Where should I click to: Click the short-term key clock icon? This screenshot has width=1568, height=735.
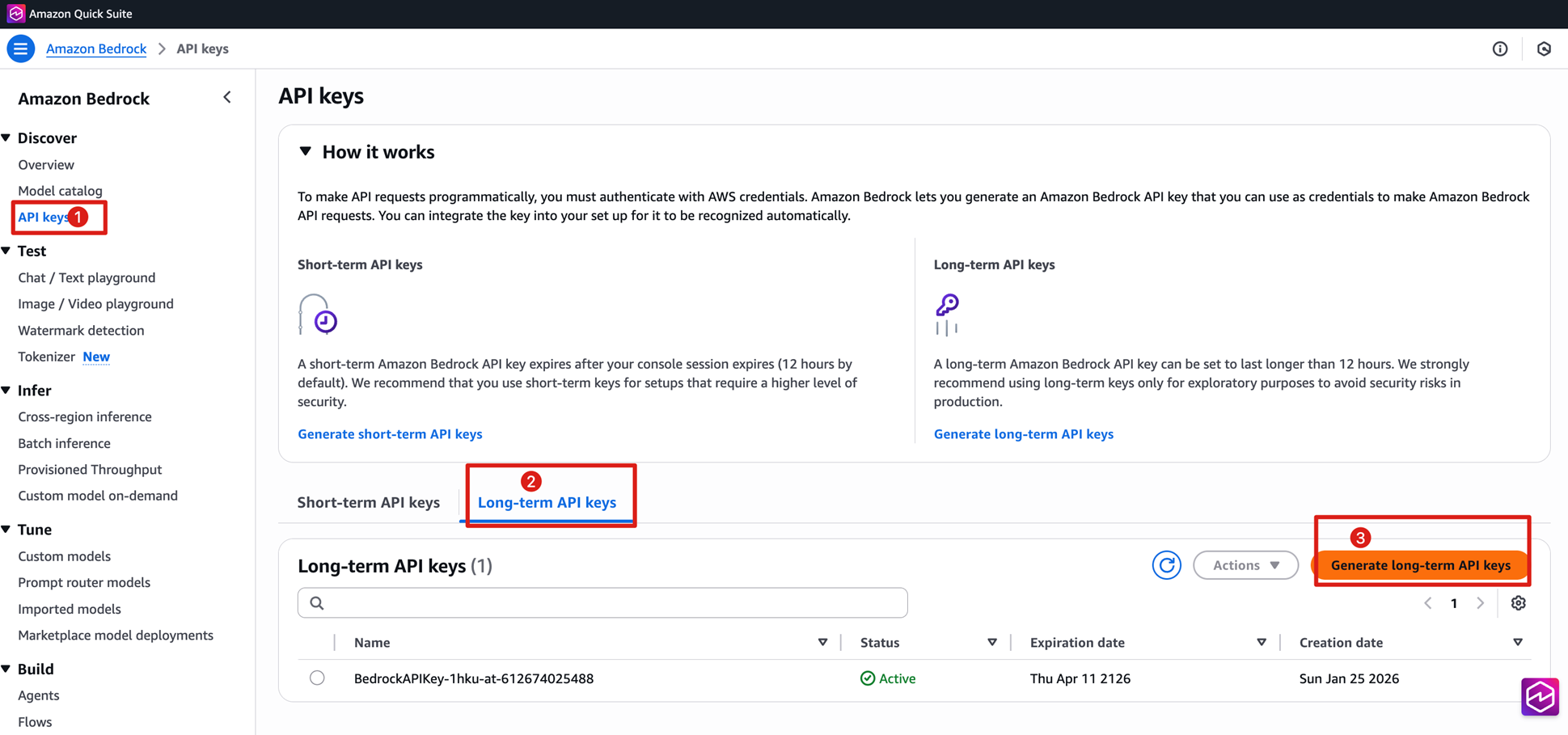tap(318, 315)
